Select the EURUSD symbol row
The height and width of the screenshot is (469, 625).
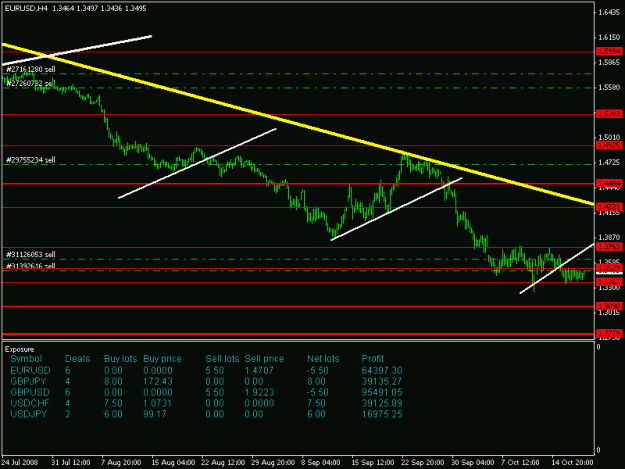click(206, 370)
